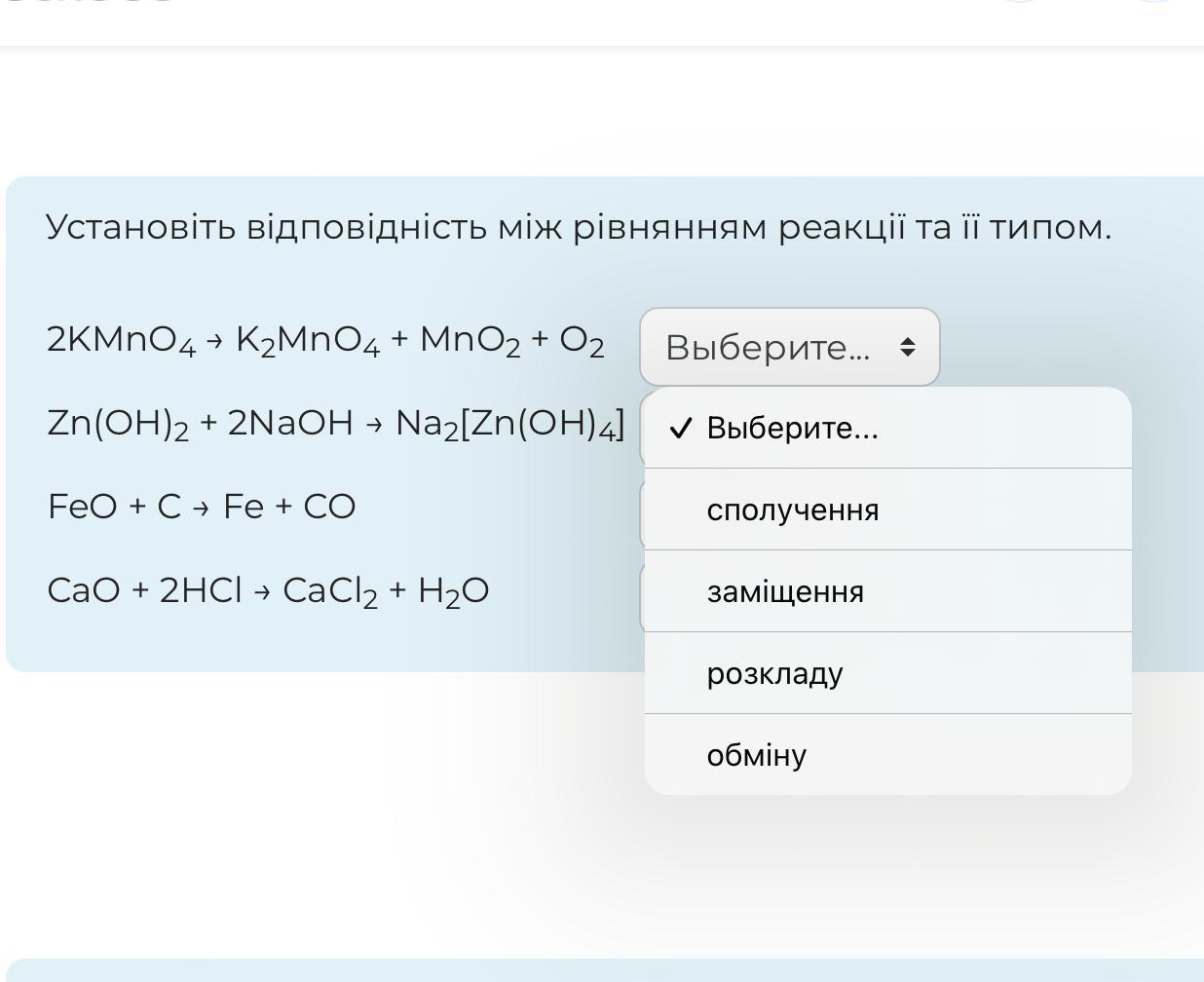Viewport: 1204px width, 982px height.
Task: Click the checkmark icon beside Выберите
Action: (682, 428)
